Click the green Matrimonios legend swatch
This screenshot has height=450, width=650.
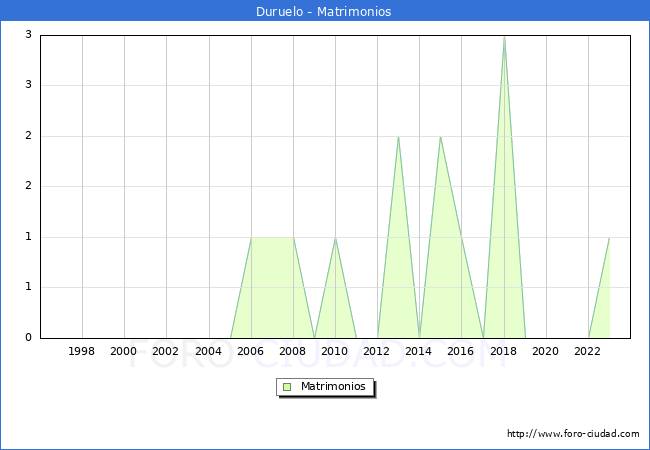(x=287, y=386)
